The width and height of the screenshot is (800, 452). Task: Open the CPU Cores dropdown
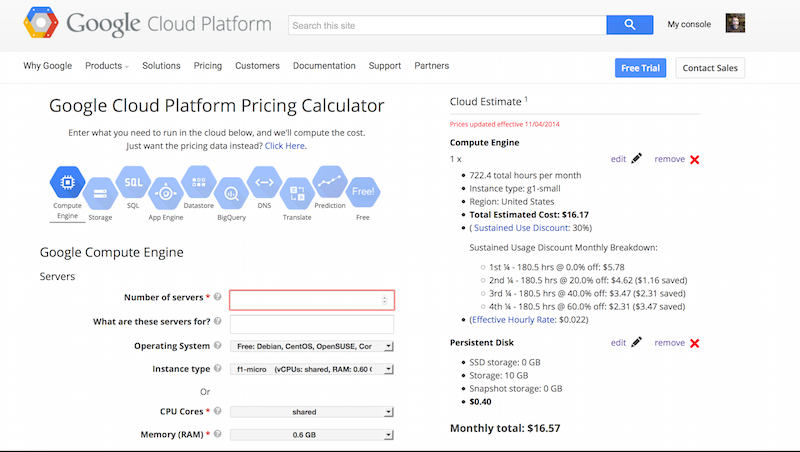click(312, 412)
